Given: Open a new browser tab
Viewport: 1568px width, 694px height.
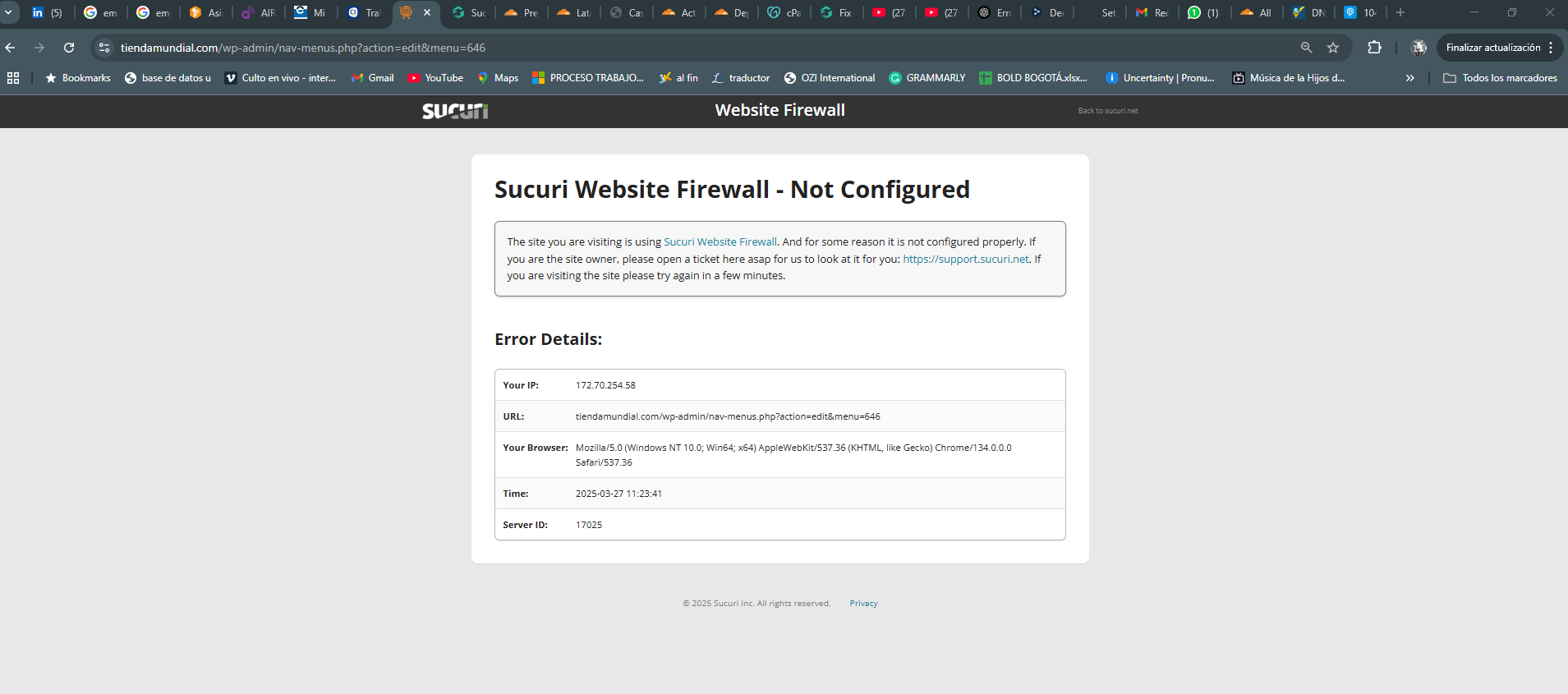Looking at the screenshot, I should [x=1400, y=12].
